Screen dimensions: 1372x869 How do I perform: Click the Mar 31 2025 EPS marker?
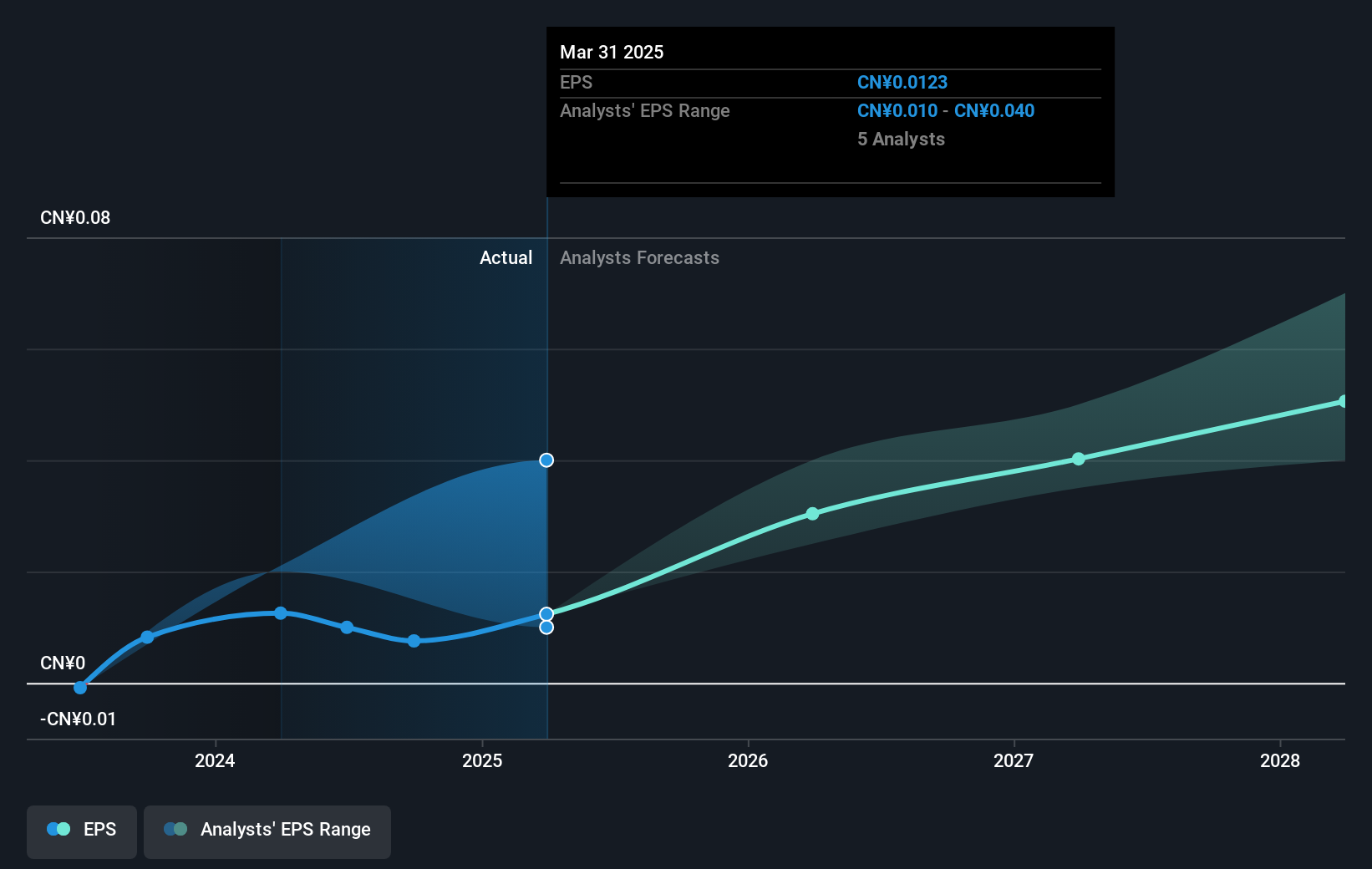[546, 614]
